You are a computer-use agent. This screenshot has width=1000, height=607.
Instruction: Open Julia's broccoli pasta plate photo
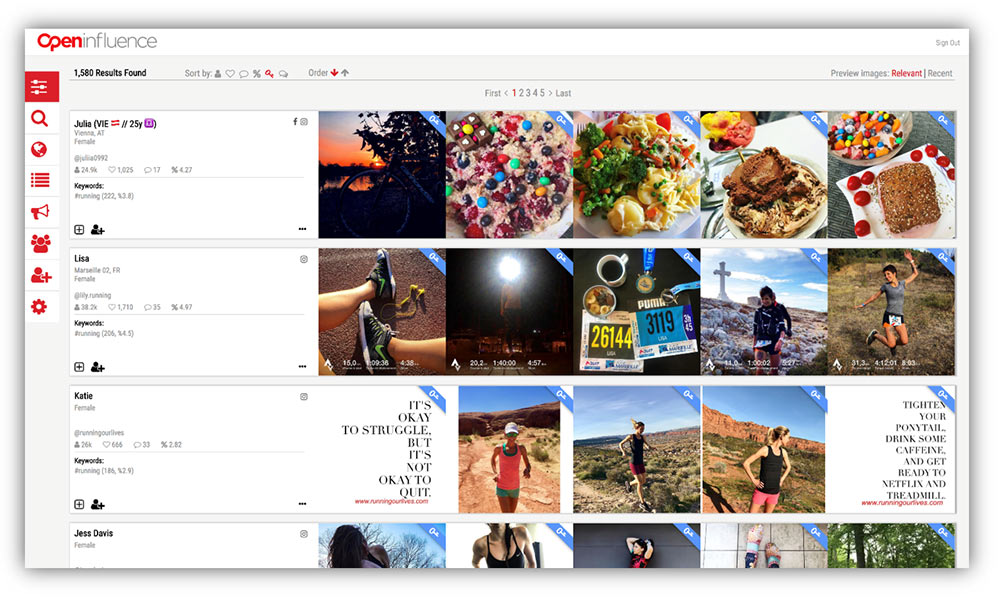point(636,175)
